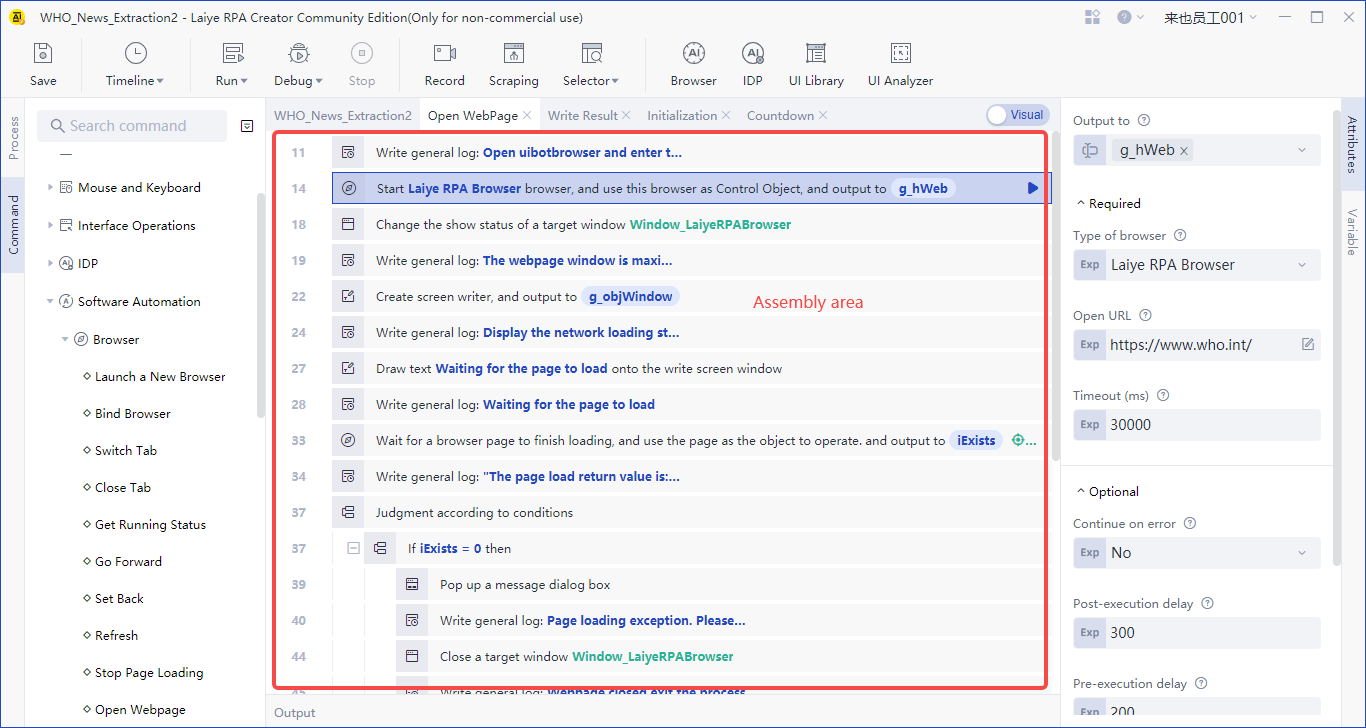This screenshot has width=1366, height=728.
Task: Select the Bind Browser command
Action: click(x=133, y=414)
